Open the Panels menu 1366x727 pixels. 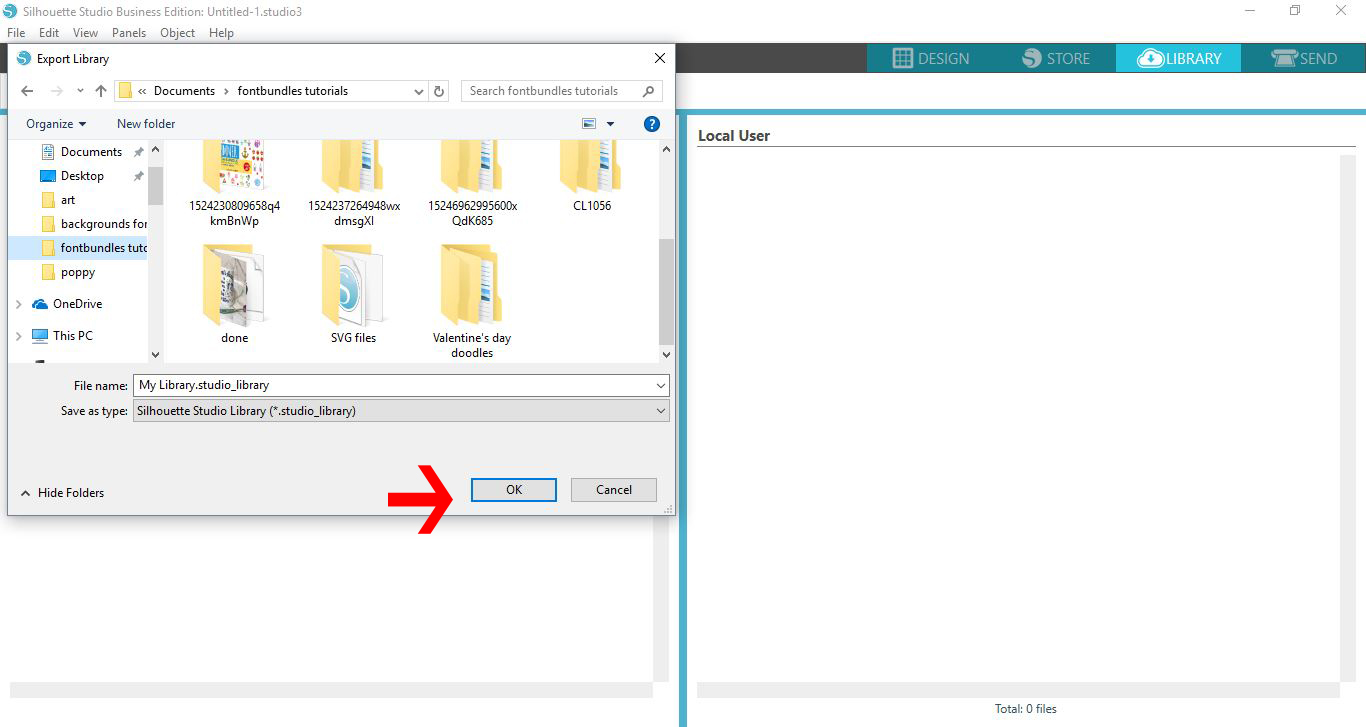[x=129, y=32]
